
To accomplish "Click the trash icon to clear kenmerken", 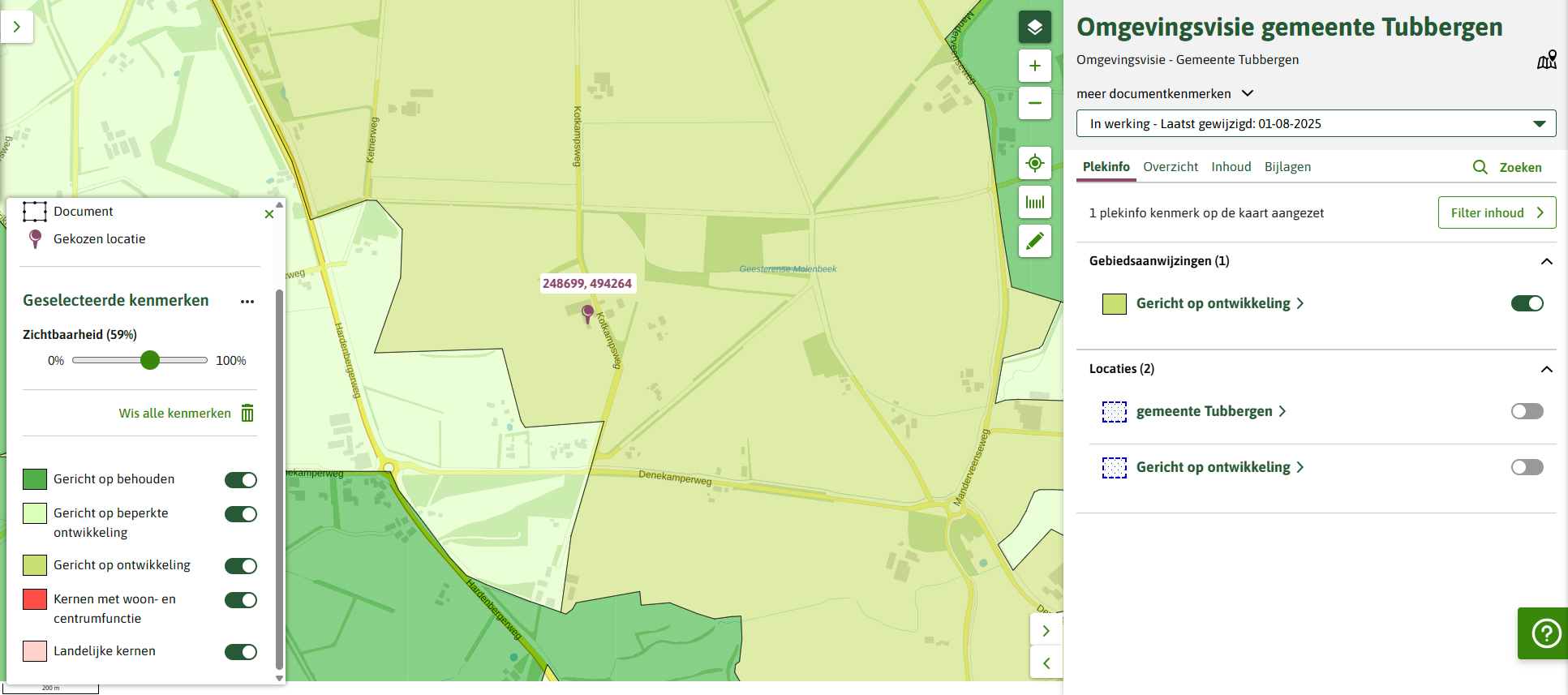I will click(247, 413).
